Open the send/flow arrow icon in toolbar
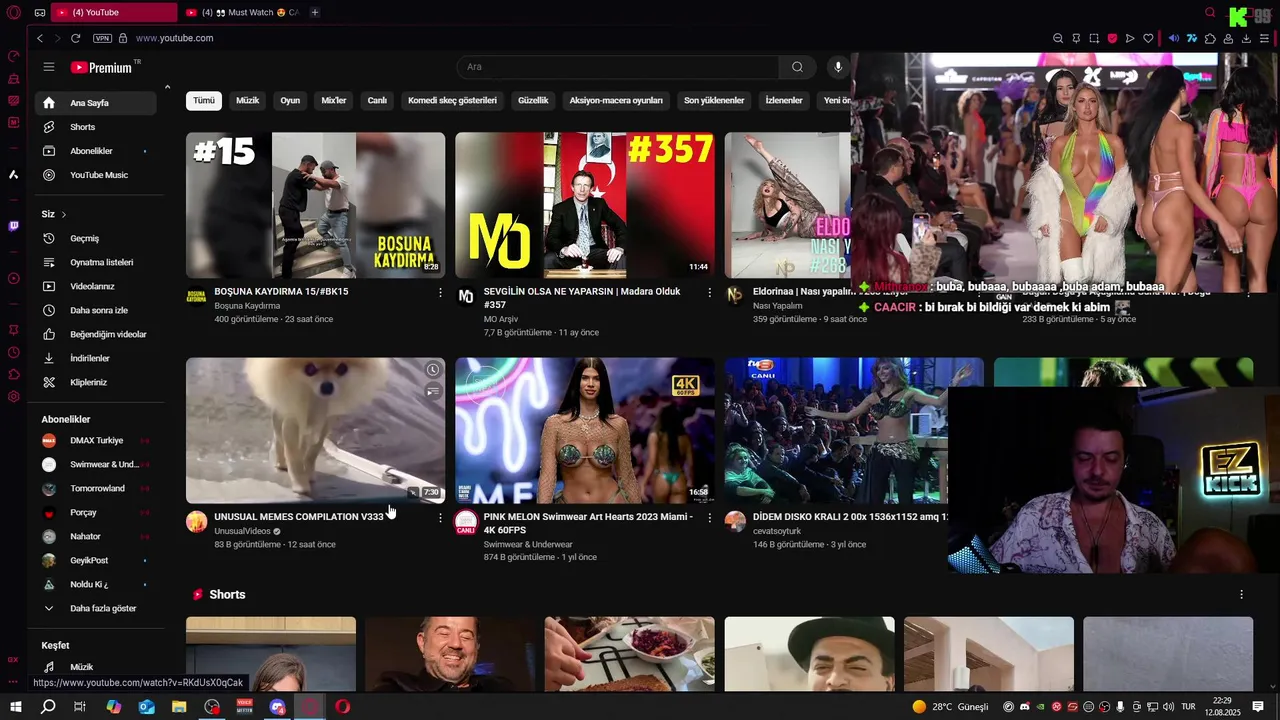This screenshot has width=1280, height=720. 1130,38
